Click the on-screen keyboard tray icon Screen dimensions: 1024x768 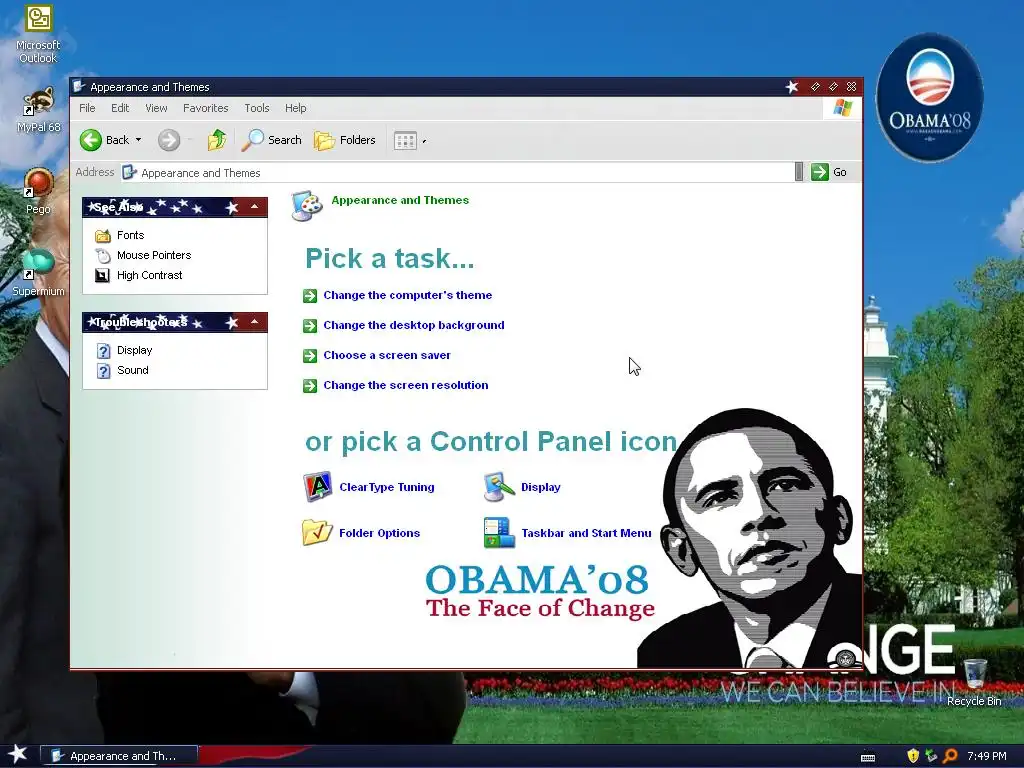tap(868, 758)
